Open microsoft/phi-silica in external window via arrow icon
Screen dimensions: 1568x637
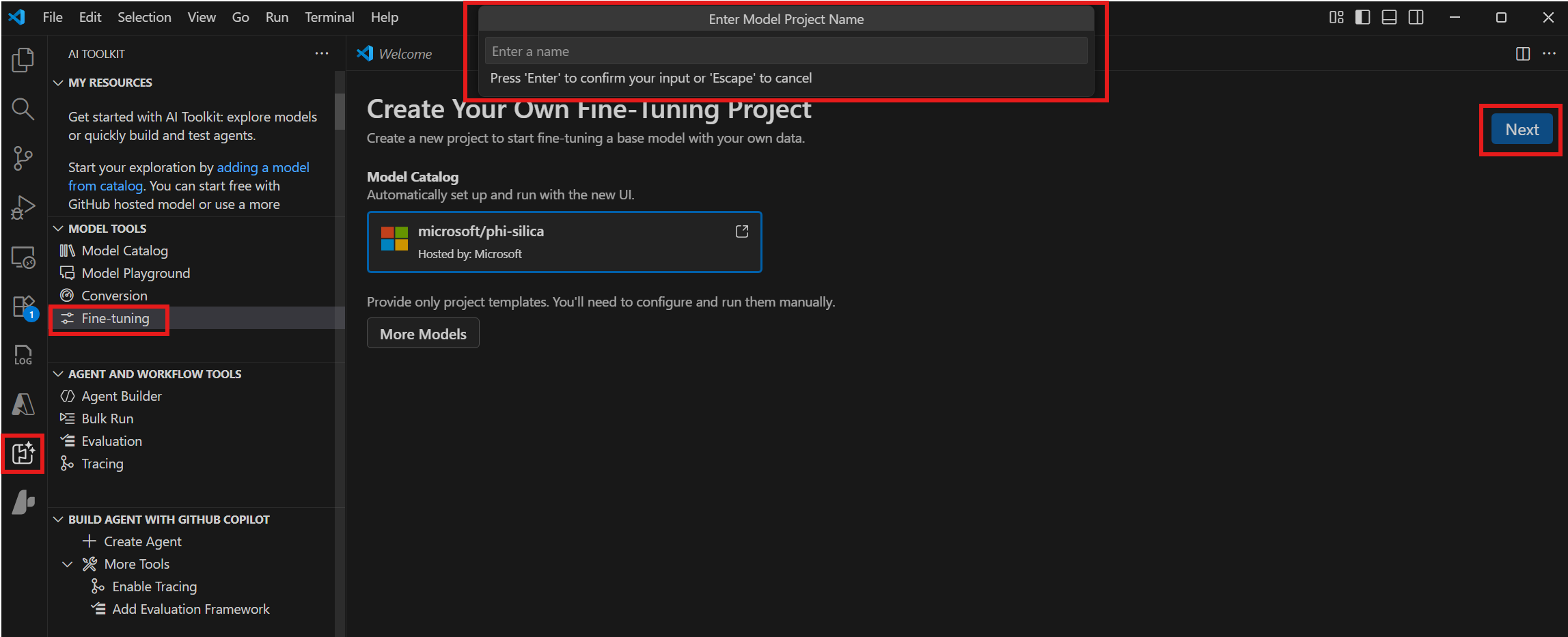click(x=742, y=231)
